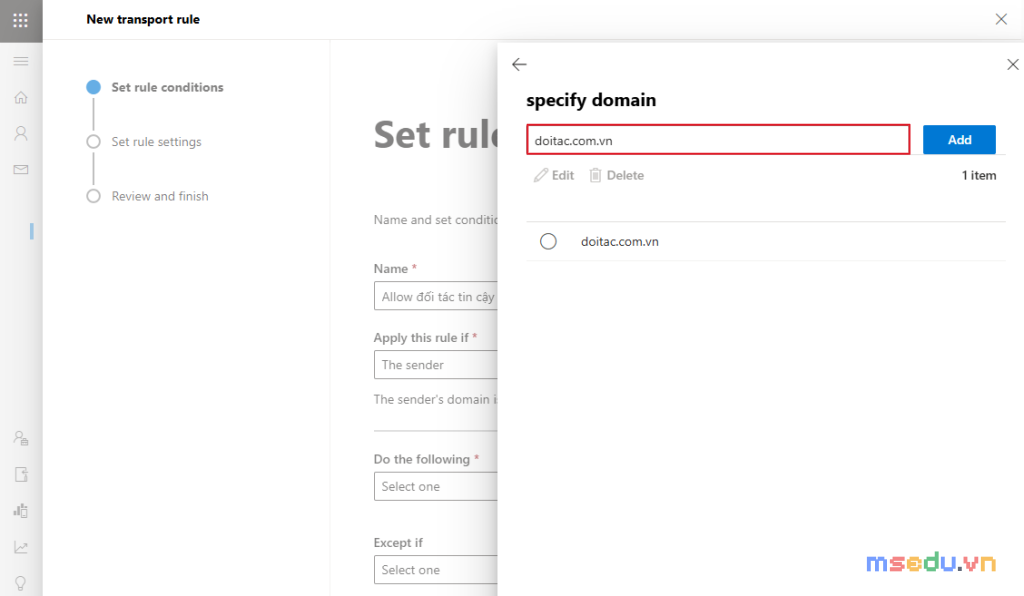Select the Set rule conditions step
Viewport: 1024px width, 596px height.
point(155,87)
